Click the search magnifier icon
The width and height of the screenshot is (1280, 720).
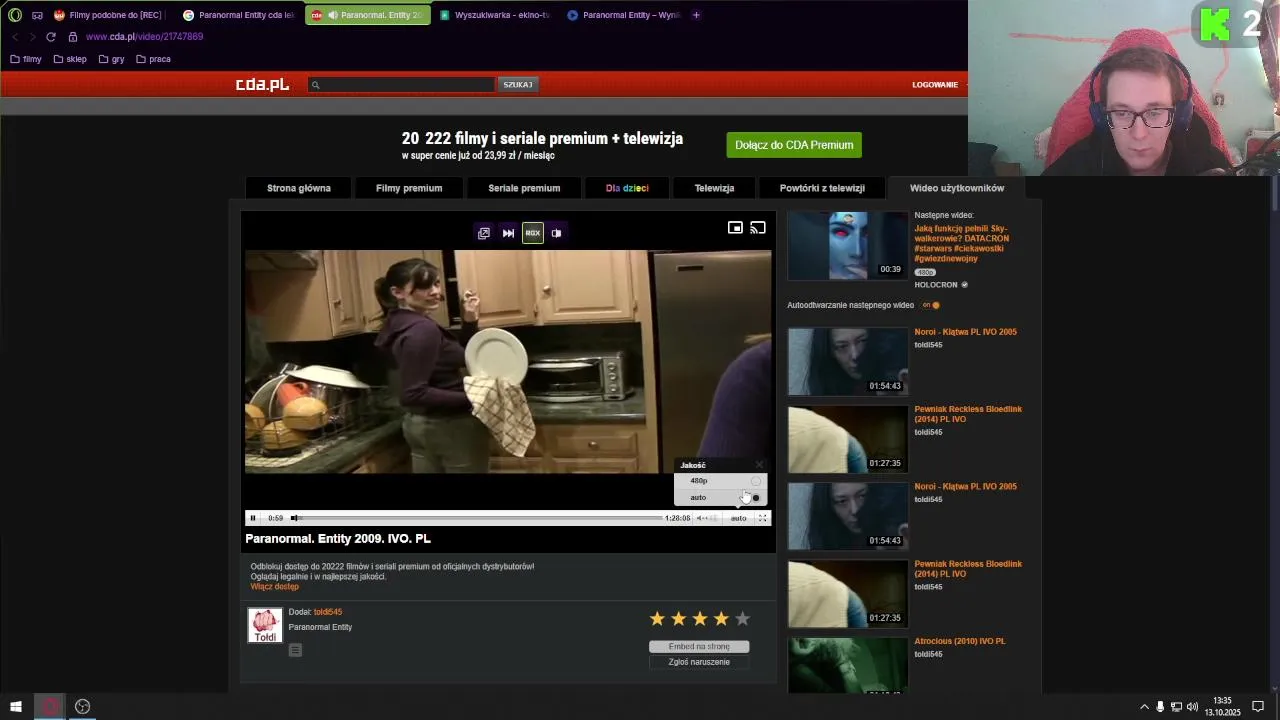pyautogui.click(x=316, y=85)
